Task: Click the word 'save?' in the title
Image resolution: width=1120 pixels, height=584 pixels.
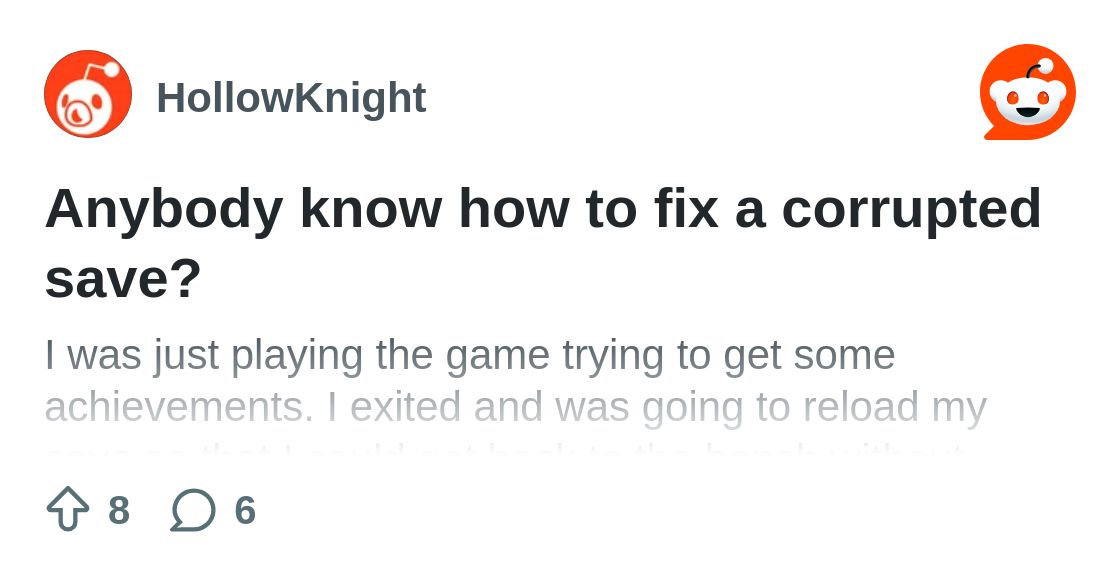Action: click(123, 278)
